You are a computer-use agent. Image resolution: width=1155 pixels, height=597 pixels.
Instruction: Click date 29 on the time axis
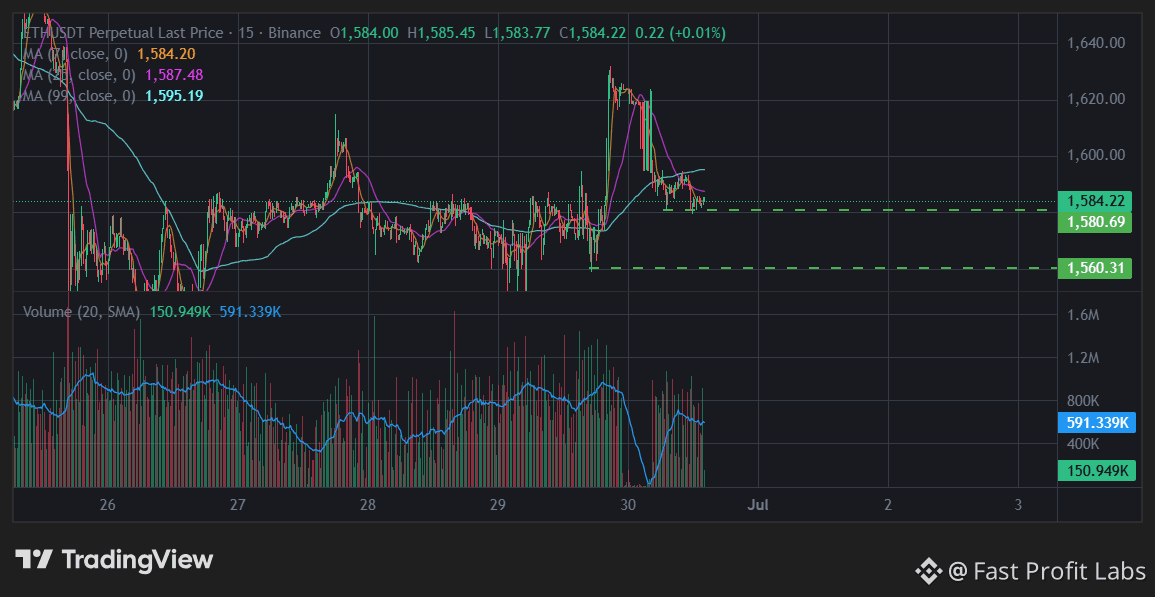(497, 505)
